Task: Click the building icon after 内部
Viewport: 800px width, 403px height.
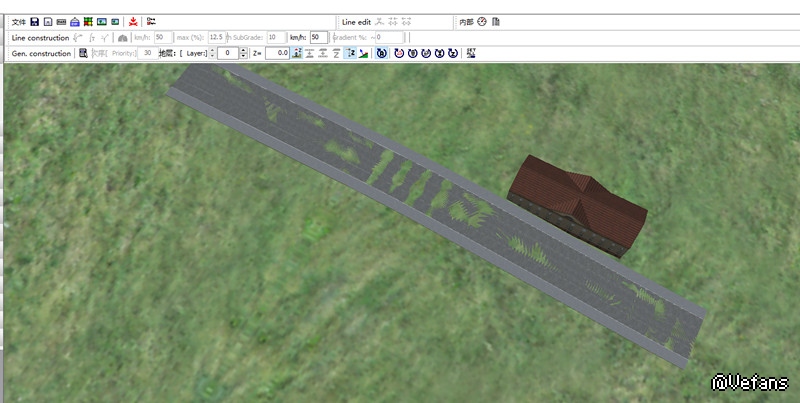Action: coord(496,21)
